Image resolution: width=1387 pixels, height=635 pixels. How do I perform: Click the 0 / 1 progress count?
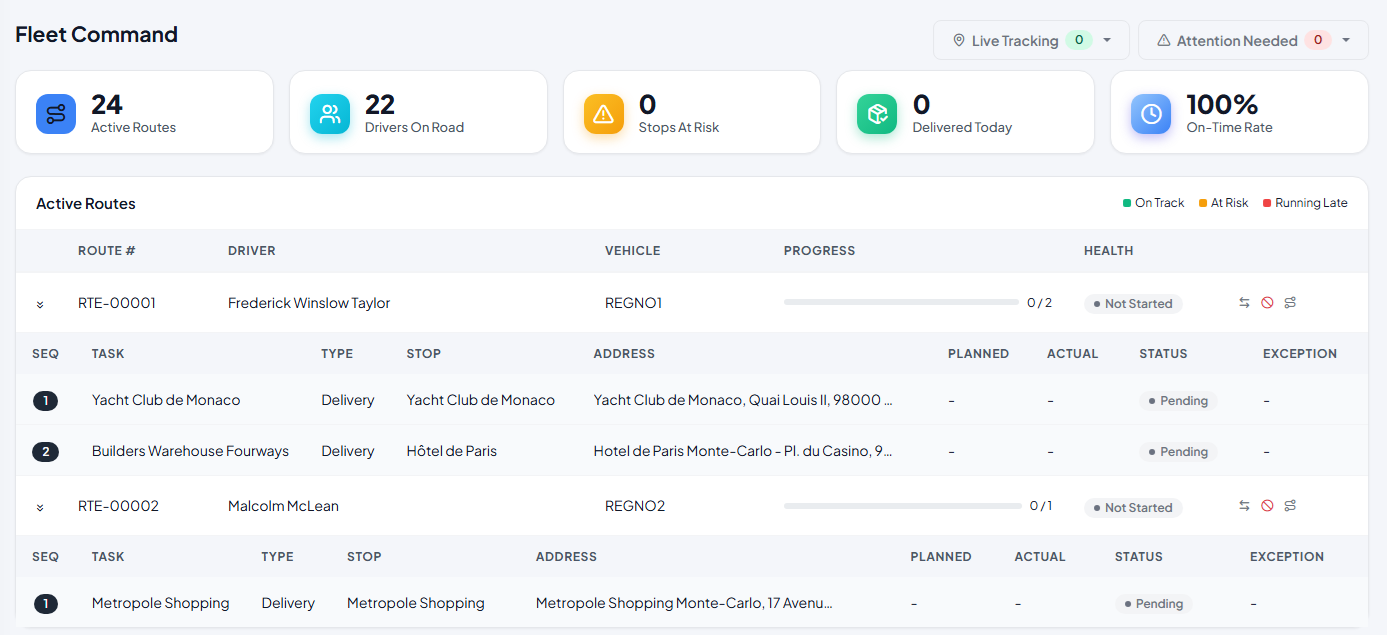tap(1041, 506)
